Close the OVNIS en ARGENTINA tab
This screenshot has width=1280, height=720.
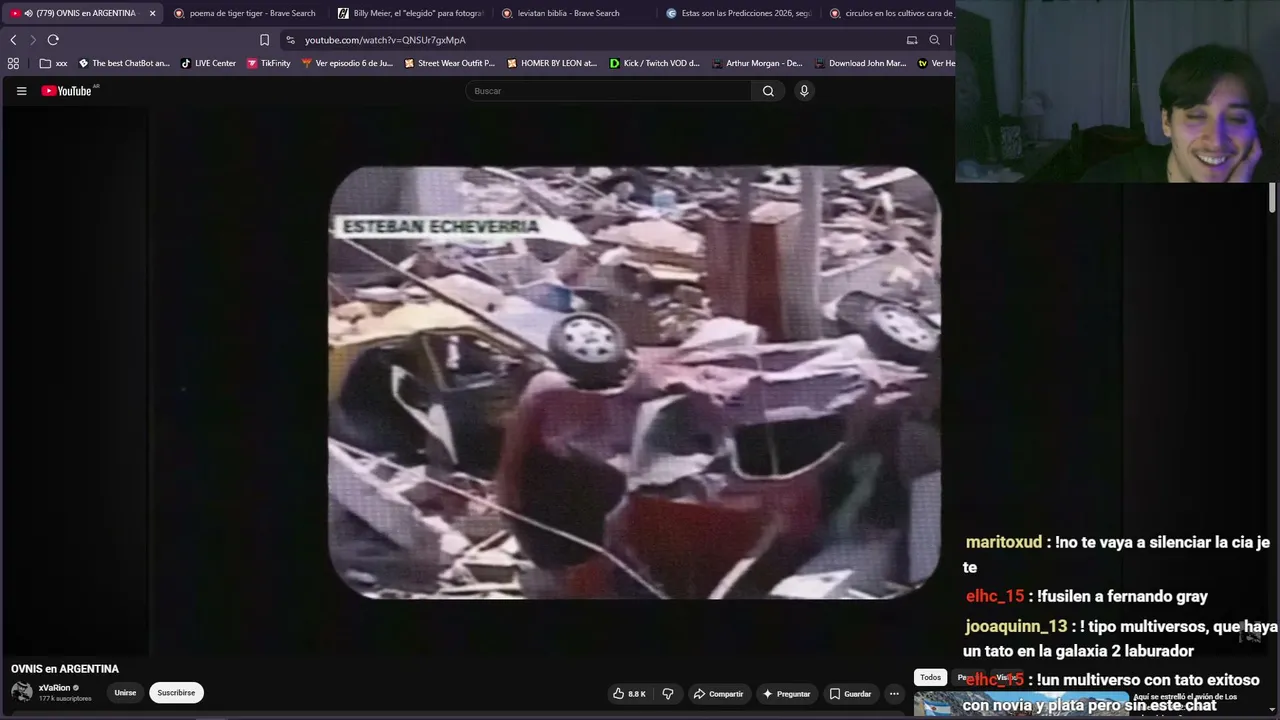click(x=153, y=13)
